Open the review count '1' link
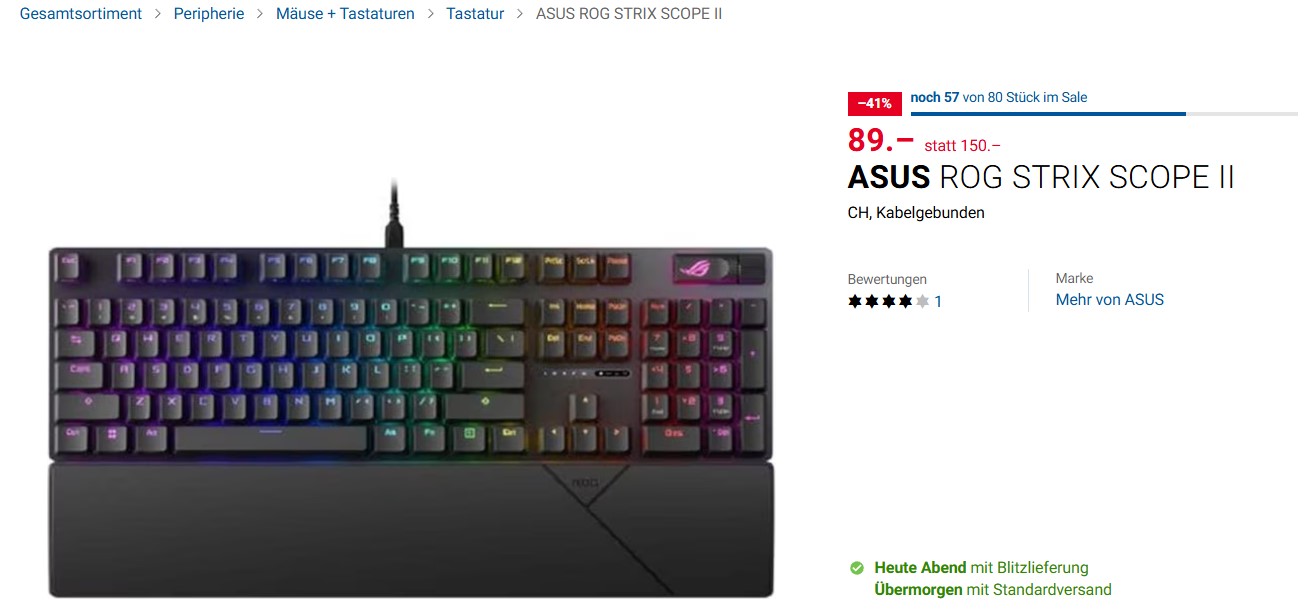 (938, 301)
